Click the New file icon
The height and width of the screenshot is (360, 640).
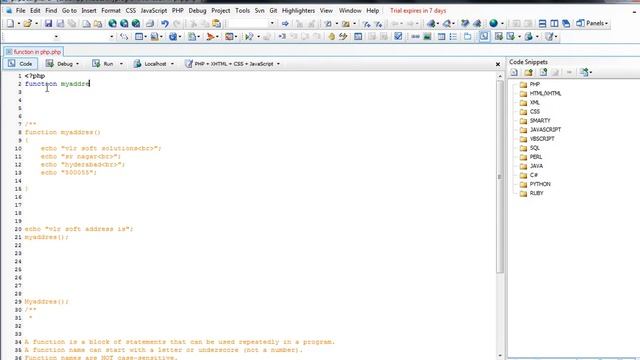pyautogui.click(x=11, y=24)
